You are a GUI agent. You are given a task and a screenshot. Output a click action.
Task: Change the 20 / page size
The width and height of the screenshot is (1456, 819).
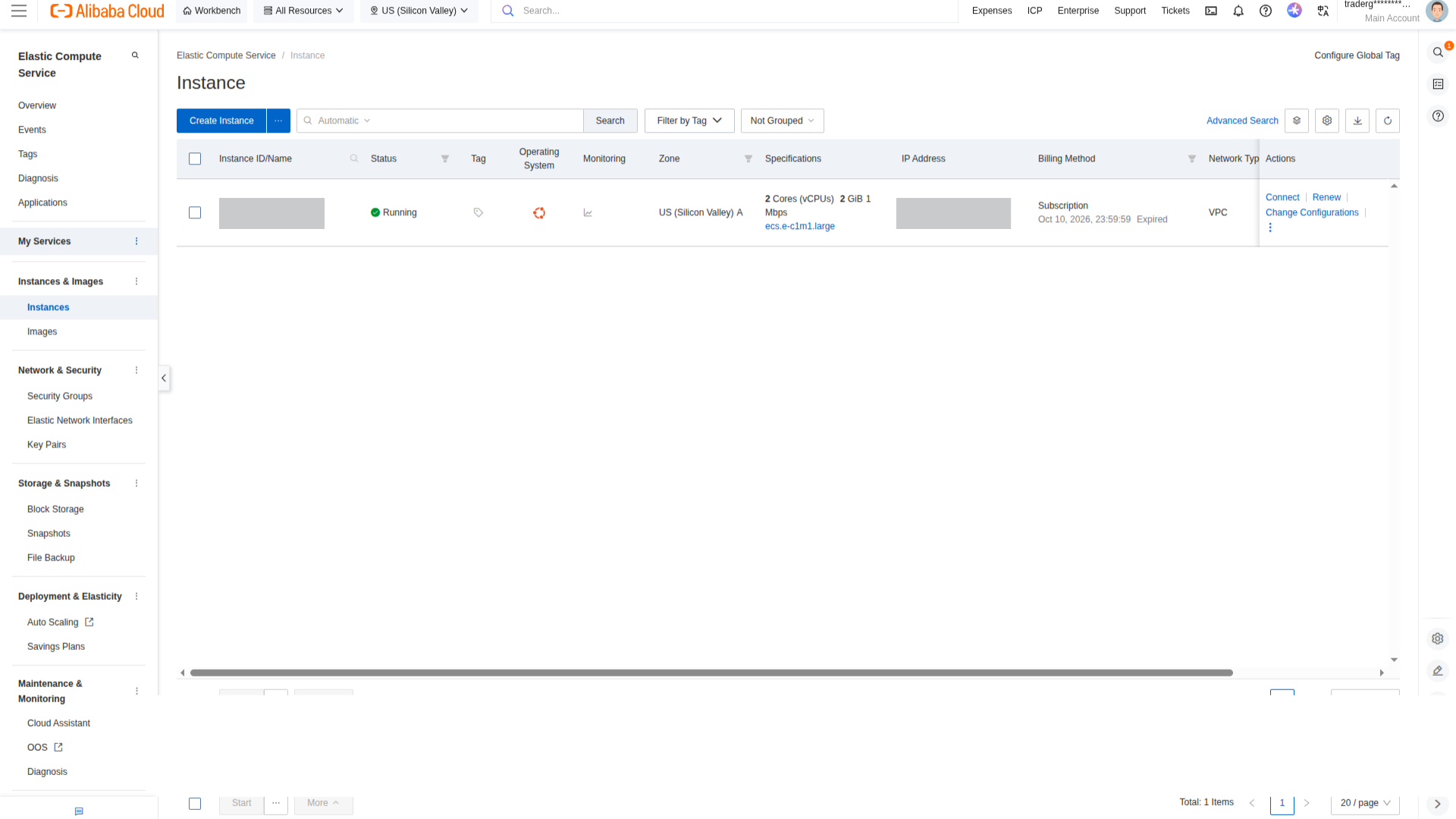(1365, 803)
